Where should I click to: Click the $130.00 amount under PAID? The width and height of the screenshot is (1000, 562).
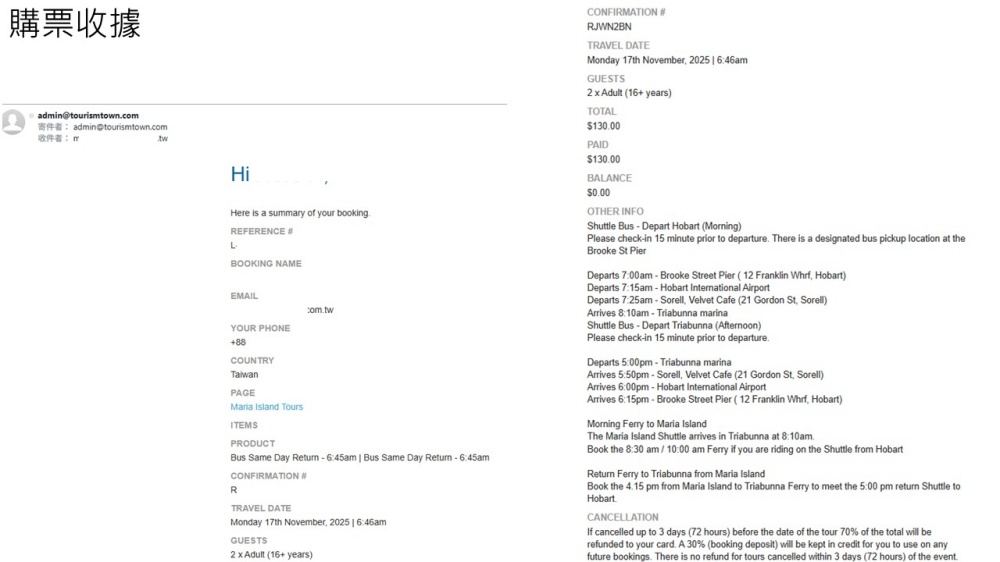(x=603, y=159)
